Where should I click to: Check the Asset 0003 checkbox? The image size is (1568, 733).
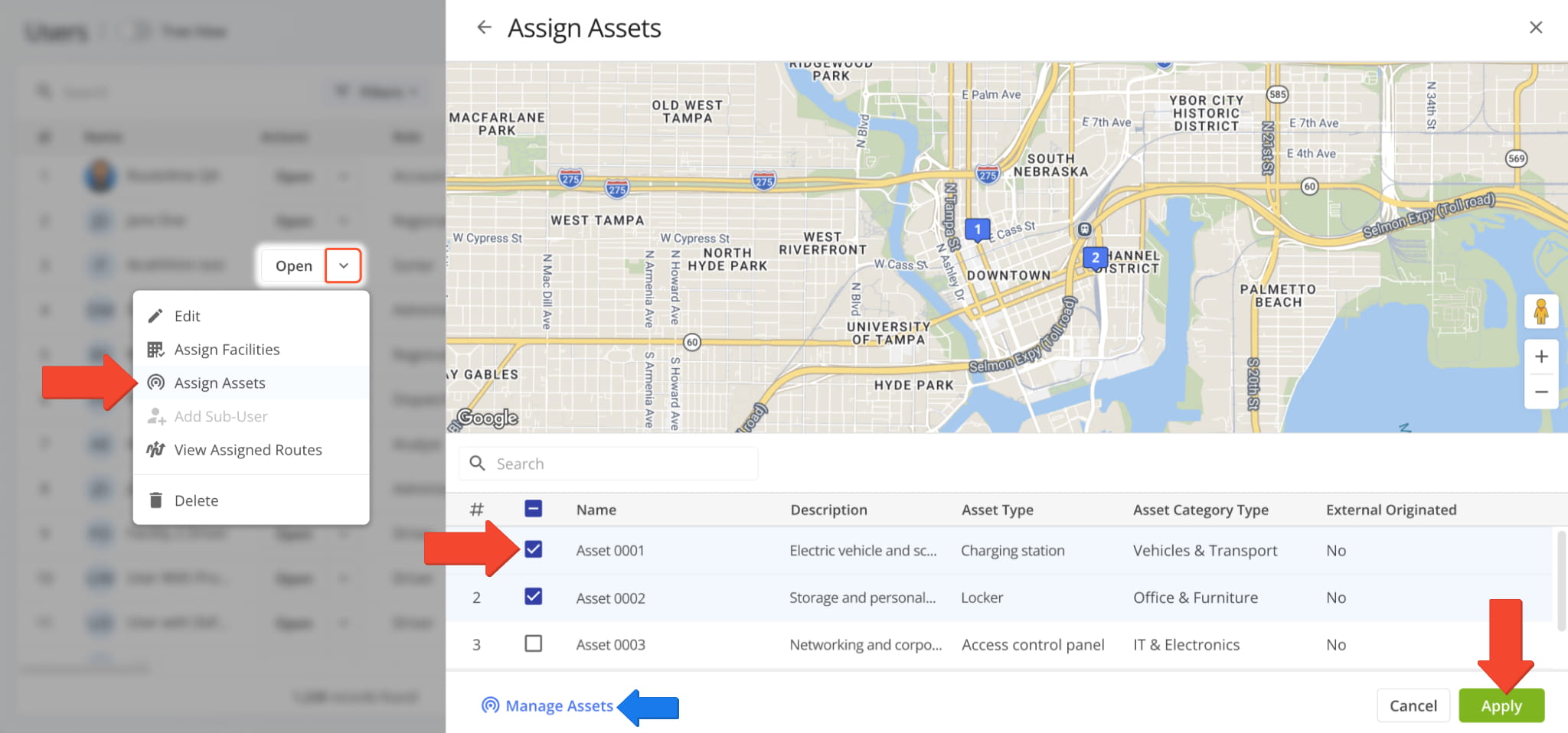[x=534, y=643]
